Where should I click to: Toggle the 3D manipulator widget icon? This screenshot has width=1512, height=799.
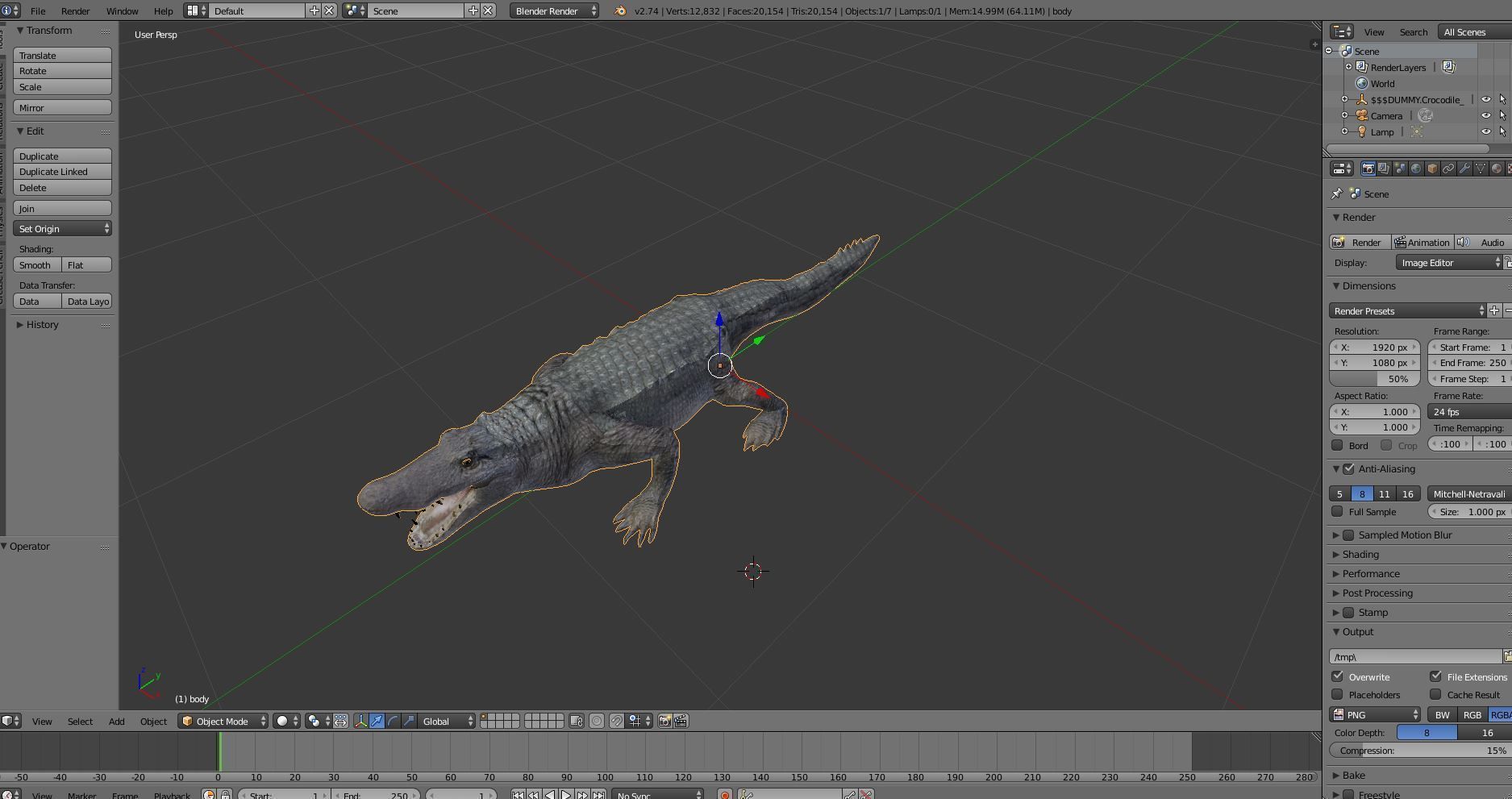coord(360,721)
